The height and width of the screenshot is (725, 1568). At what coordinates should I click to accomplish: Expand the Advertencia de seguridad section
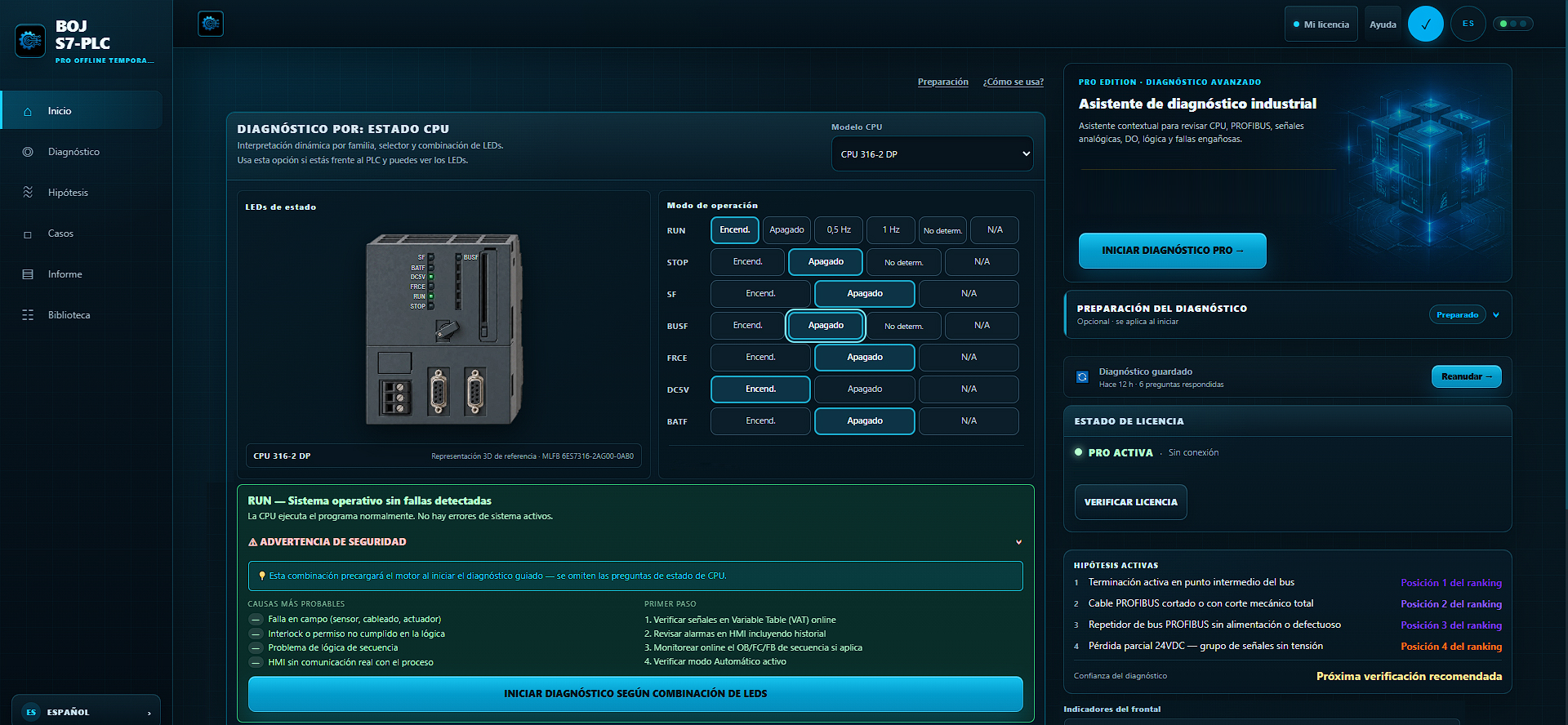click(635, 542)
